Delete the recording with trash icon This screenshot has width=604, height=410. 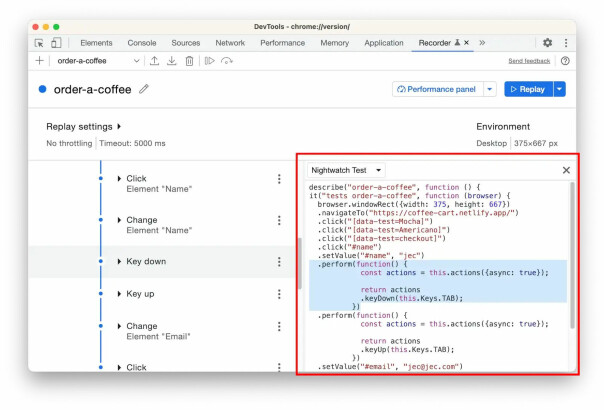pyautogui.click(x=189, y=61)
